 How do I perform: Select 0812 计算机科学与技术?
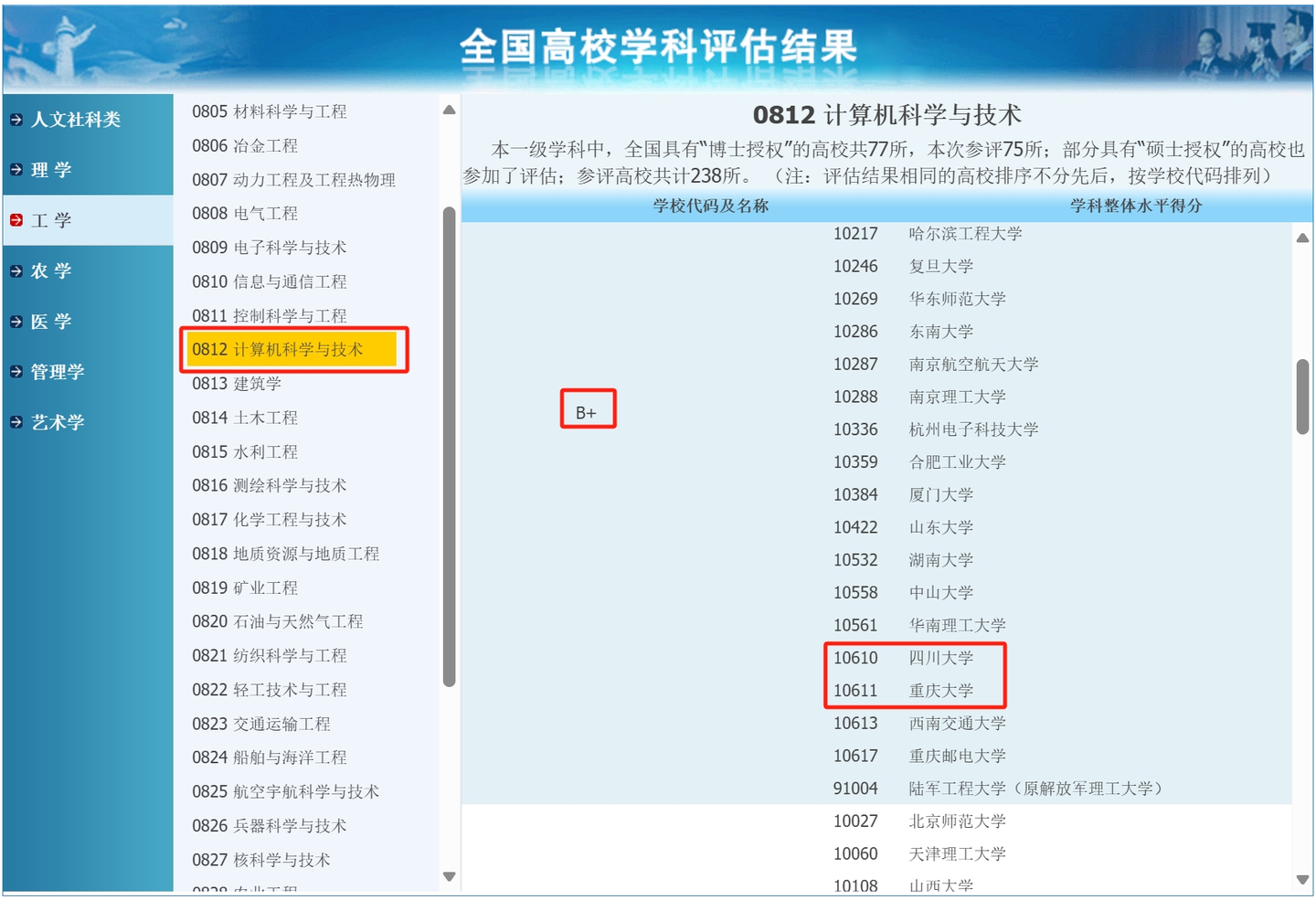click(x=292, y=350)
